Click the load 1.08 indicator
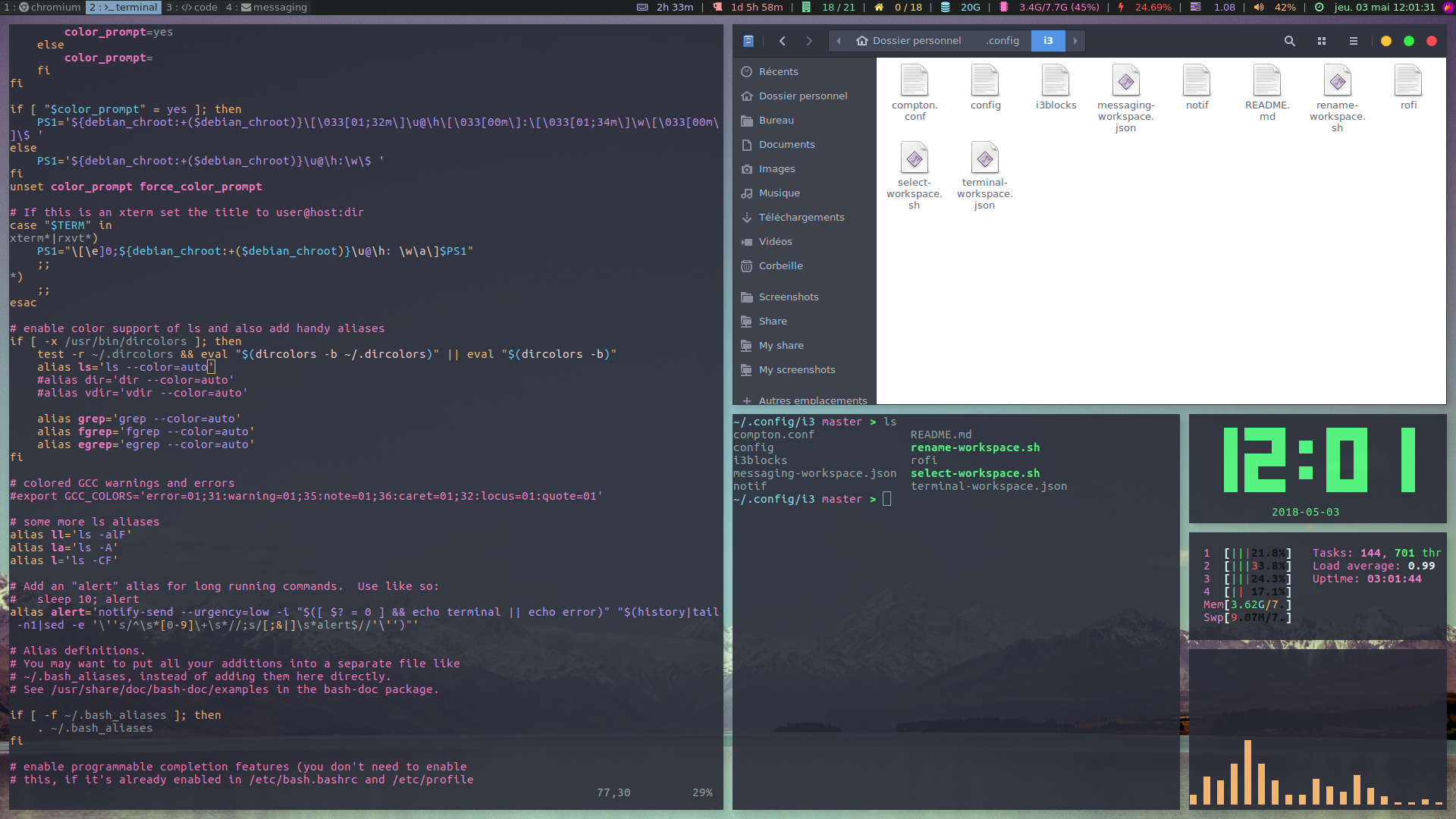This screenshot has height=819, width=1456. pos(1213,7)
